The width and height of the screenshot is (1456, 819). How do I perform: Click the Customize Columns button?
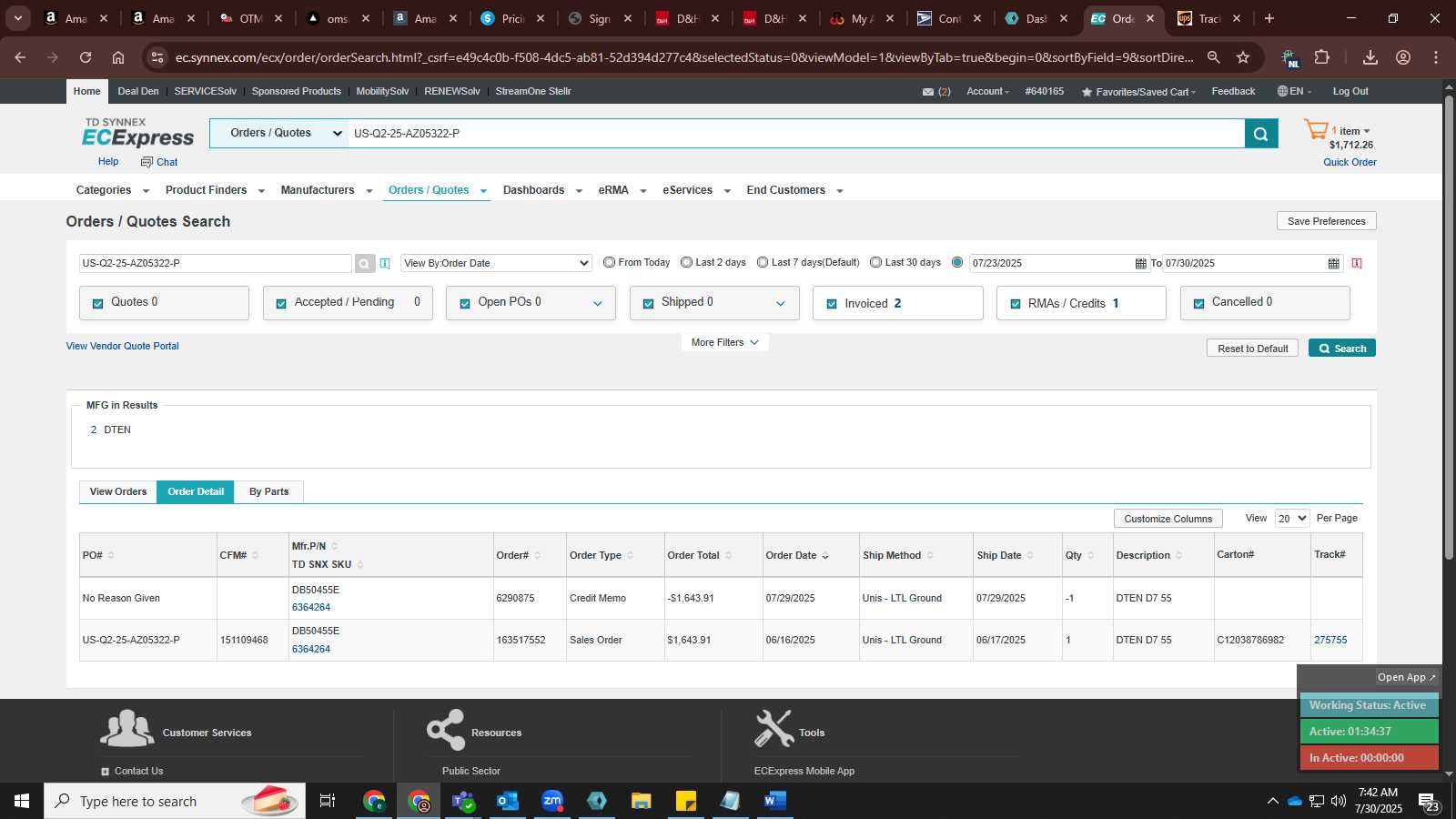1168,519
